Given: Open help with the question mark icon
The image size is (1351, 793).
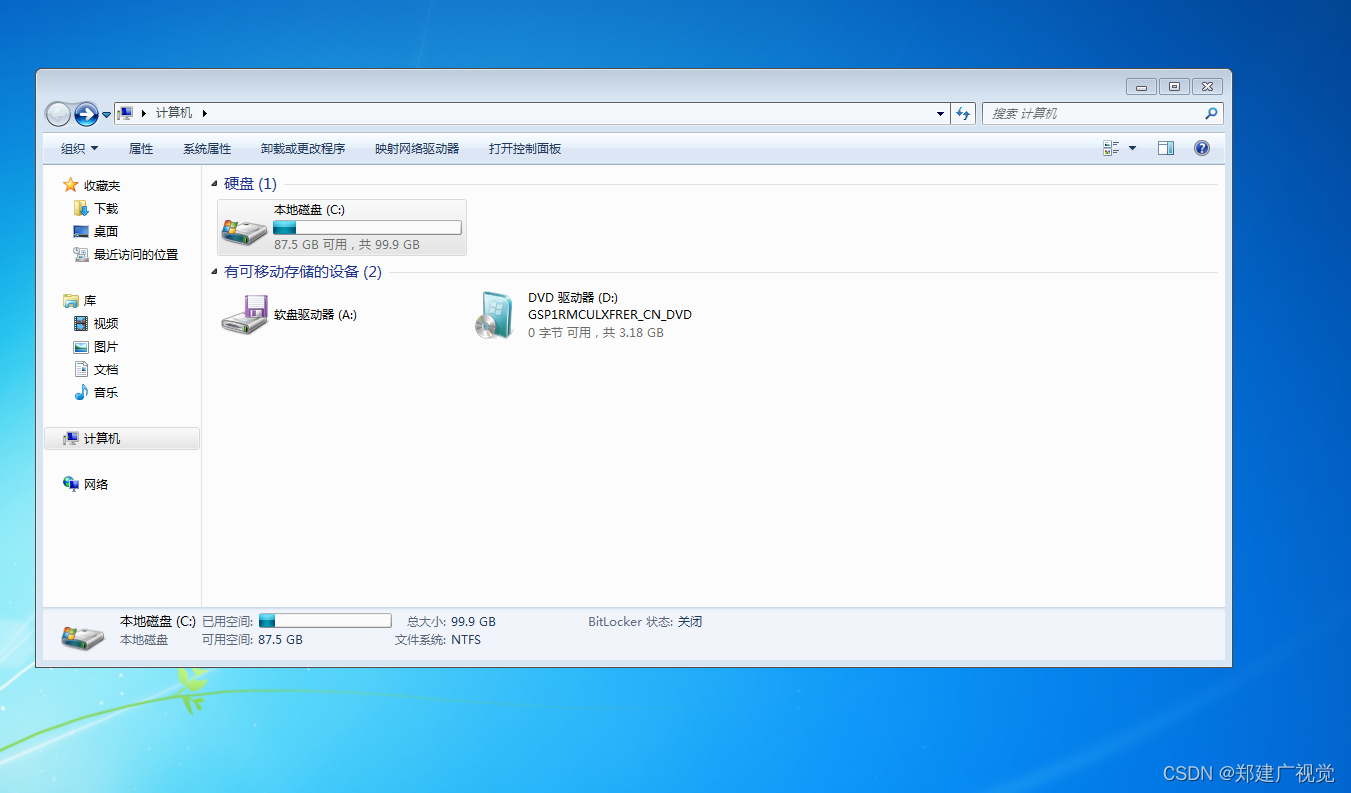Looking at the screenshot, I should point(1202,148).
